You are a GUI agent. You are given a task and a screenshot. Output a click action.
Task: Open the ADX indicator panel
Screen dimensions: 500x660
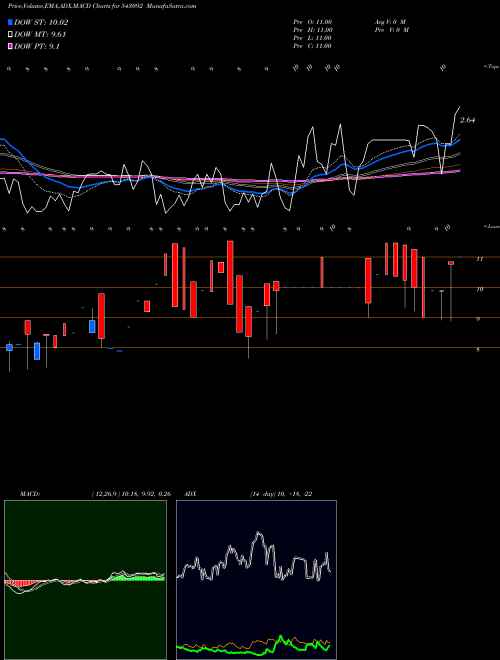click(x=256, y=580)
